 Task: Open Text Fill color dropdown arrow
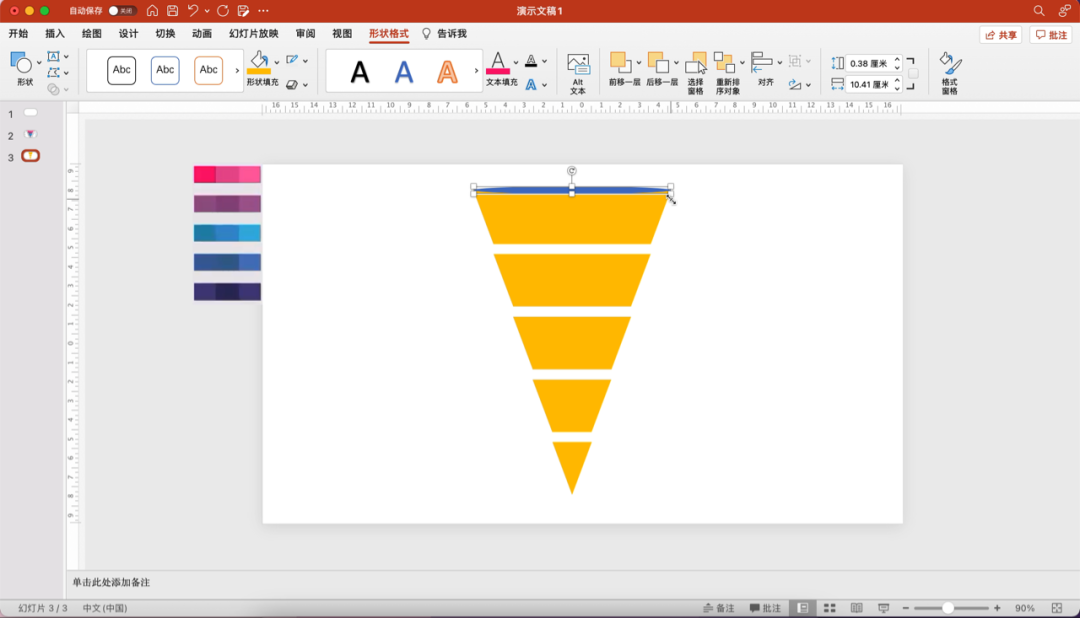point(516,63)
